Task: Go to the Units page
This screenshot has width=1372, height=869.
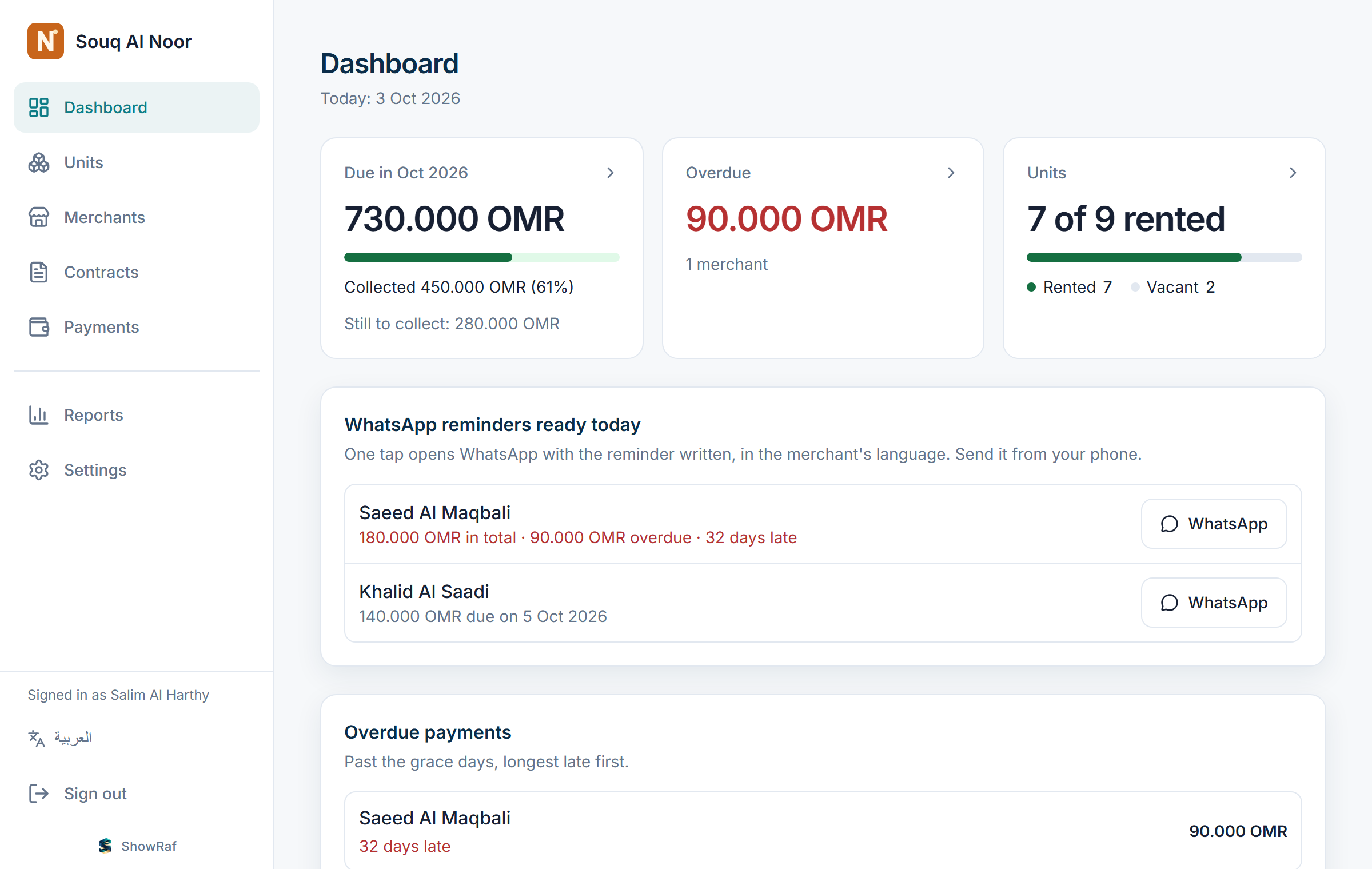Action: point(137,162)
